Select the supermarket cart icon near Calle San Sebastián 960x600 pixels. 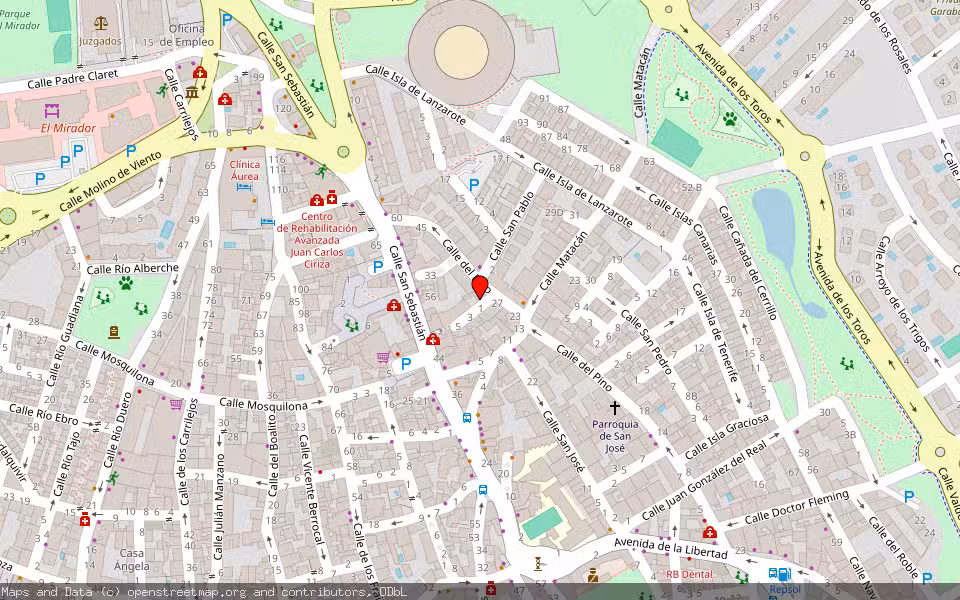click(x=383, y=358)
